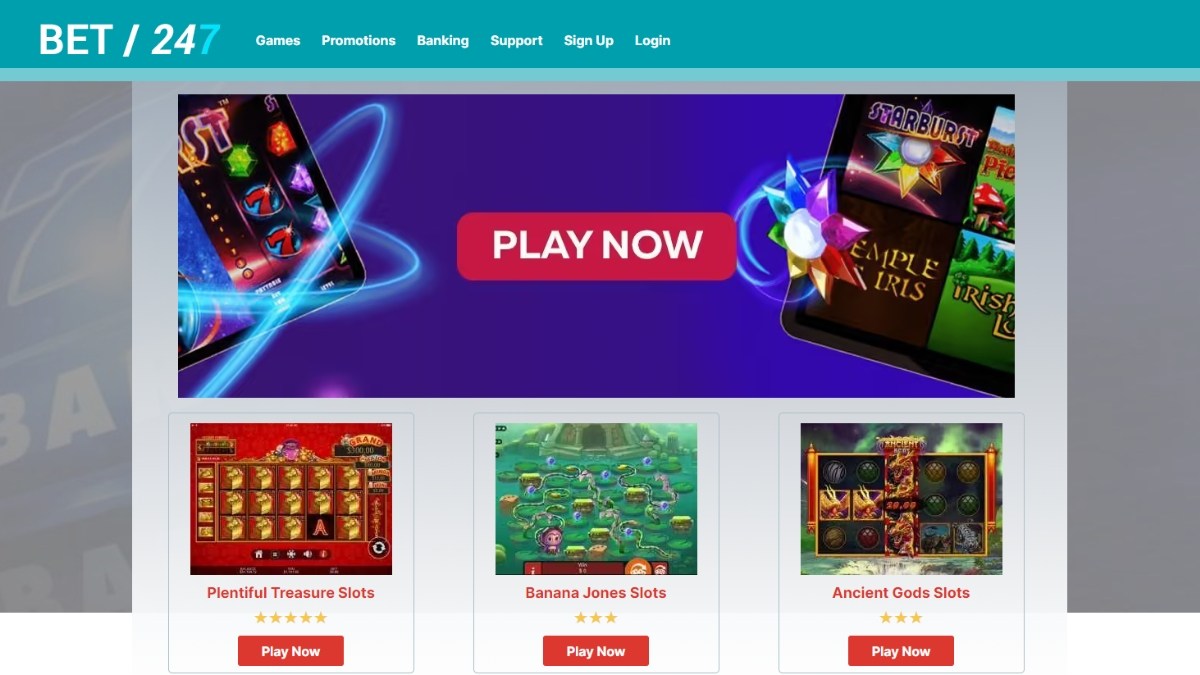Click the Banana Jones Slots title link
Screen dimensions: 1200x675
tap(596, 593)
